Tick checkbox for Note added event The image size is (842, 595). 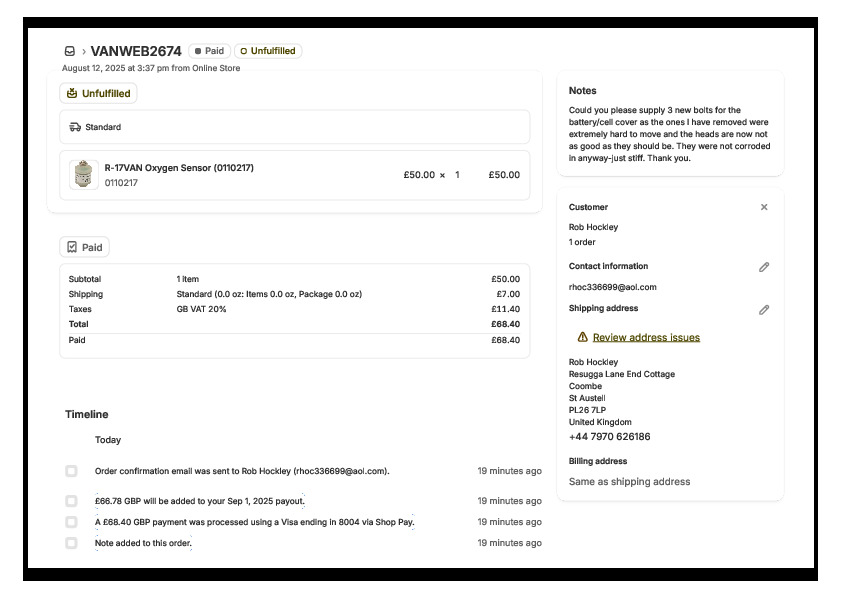pyautogui.click(x=71, y=543)
